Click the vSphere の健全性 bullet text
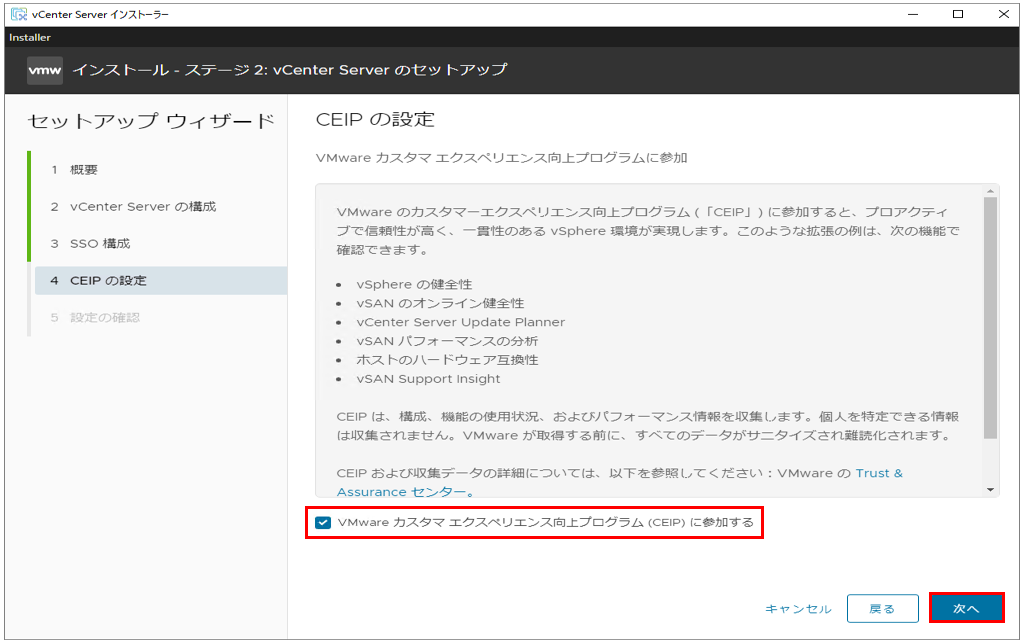The height and width of the screenshot is (641, 1022). click(414, 284)
